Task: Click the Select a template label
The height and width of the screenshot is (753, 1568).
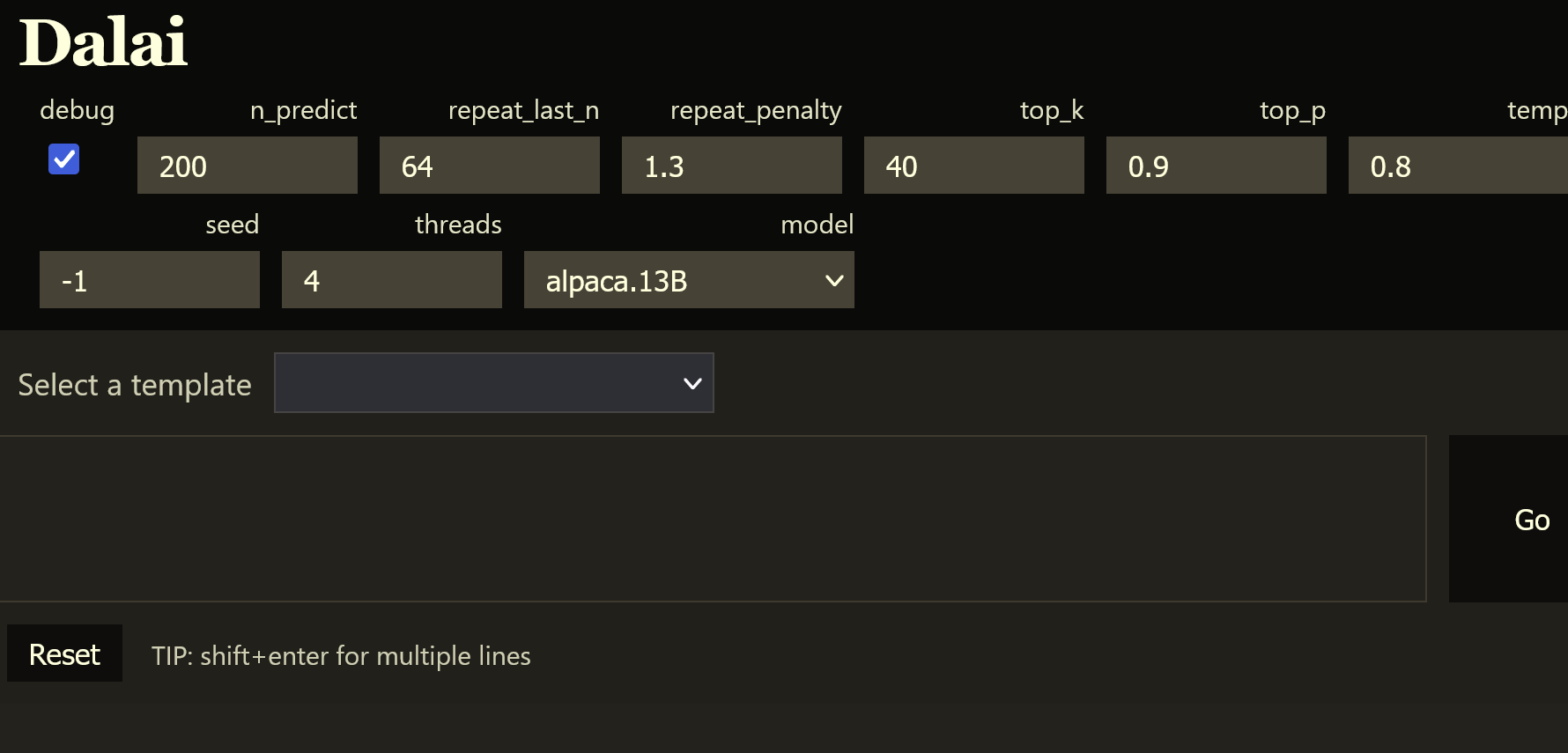Action: (x=134, y=384)
